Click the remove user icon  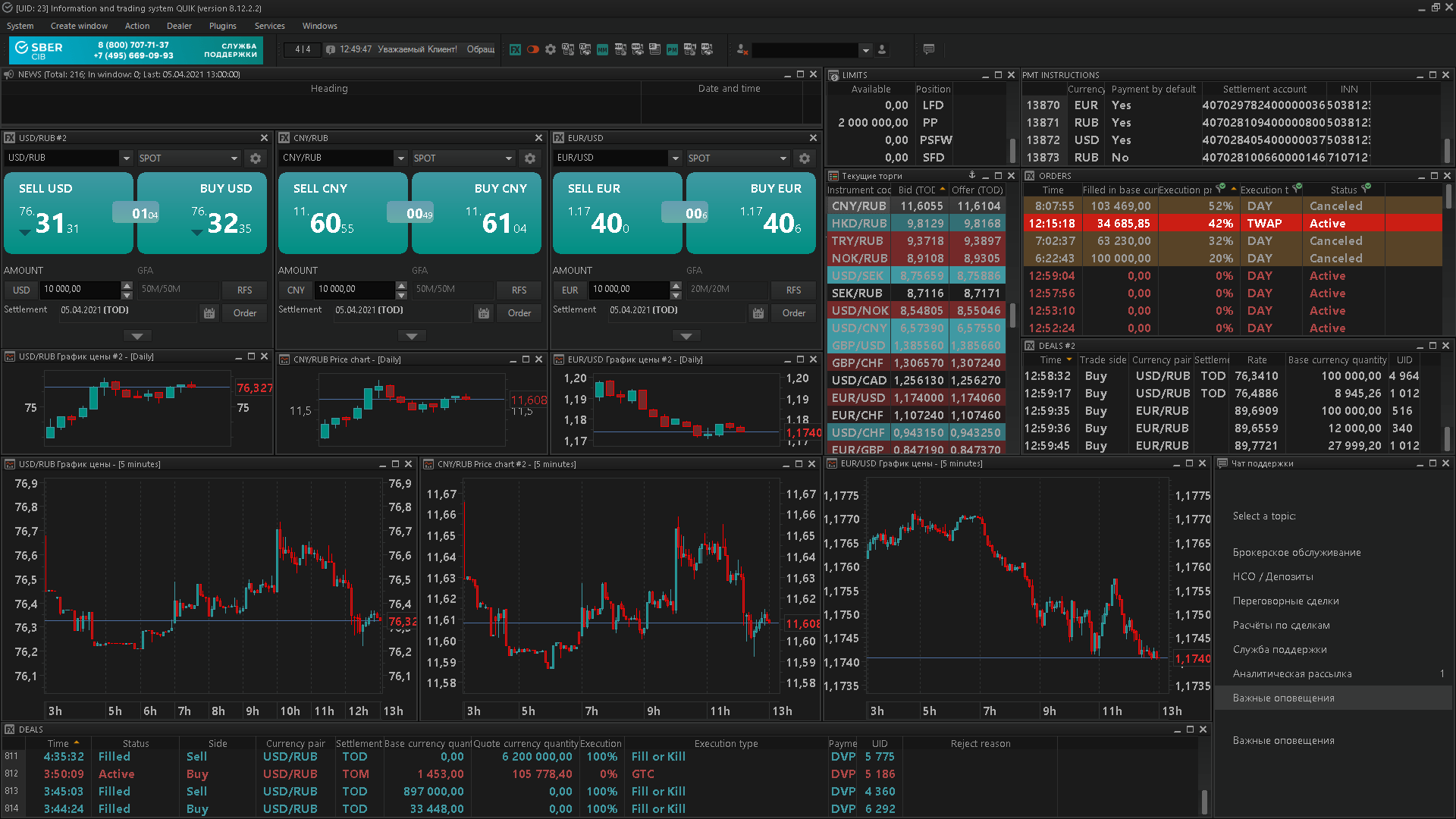click(742, 50)
